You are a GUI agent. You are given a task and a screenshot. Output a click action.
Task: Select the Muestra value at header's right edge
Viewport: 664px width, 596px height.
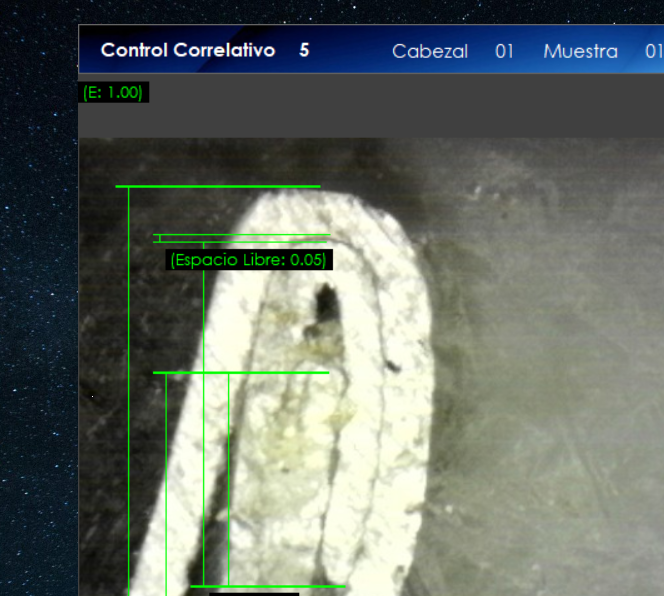653,51
